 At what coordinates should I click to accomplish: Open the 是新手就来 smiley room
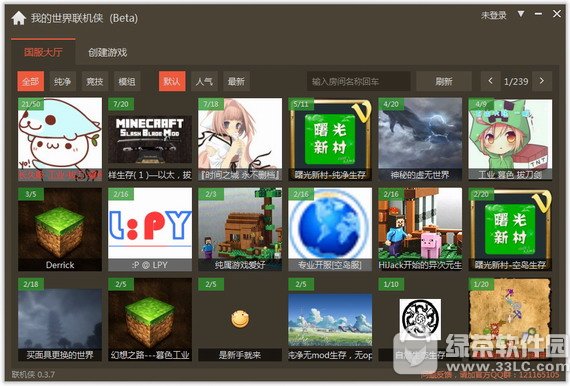(240, 319)
